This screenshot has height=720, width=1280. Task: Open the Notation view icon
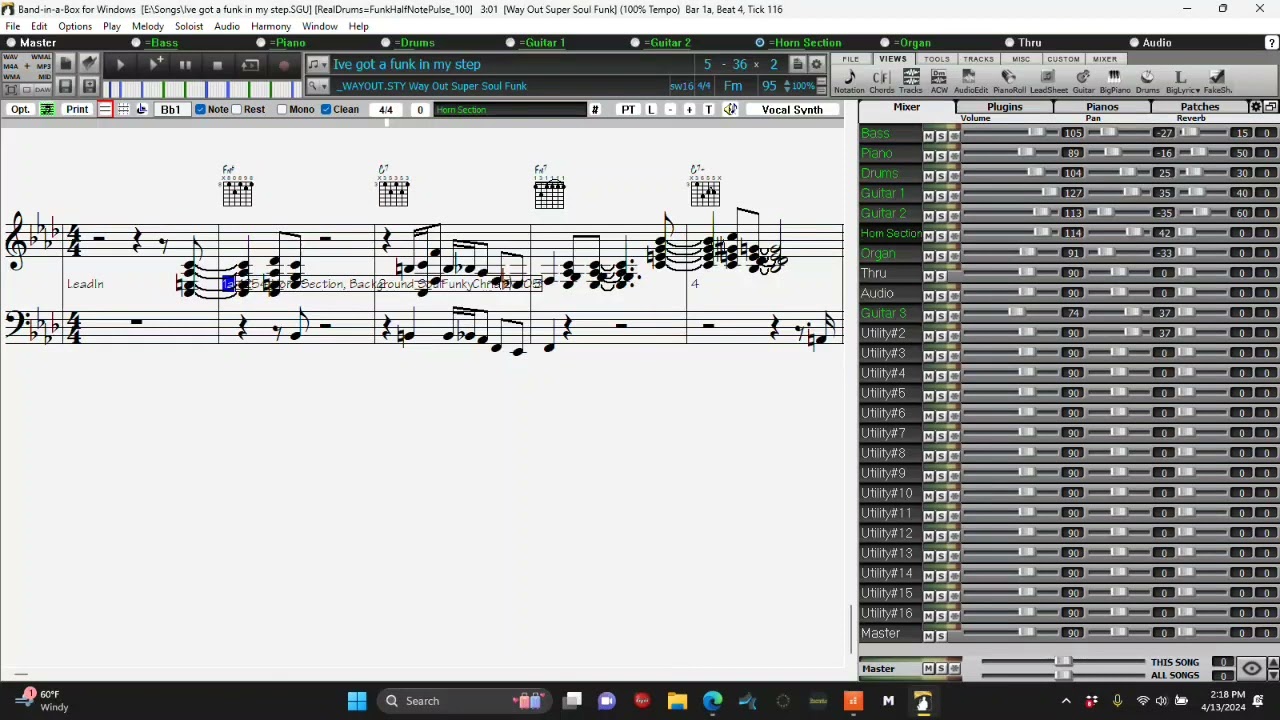[x=849, y=81]
